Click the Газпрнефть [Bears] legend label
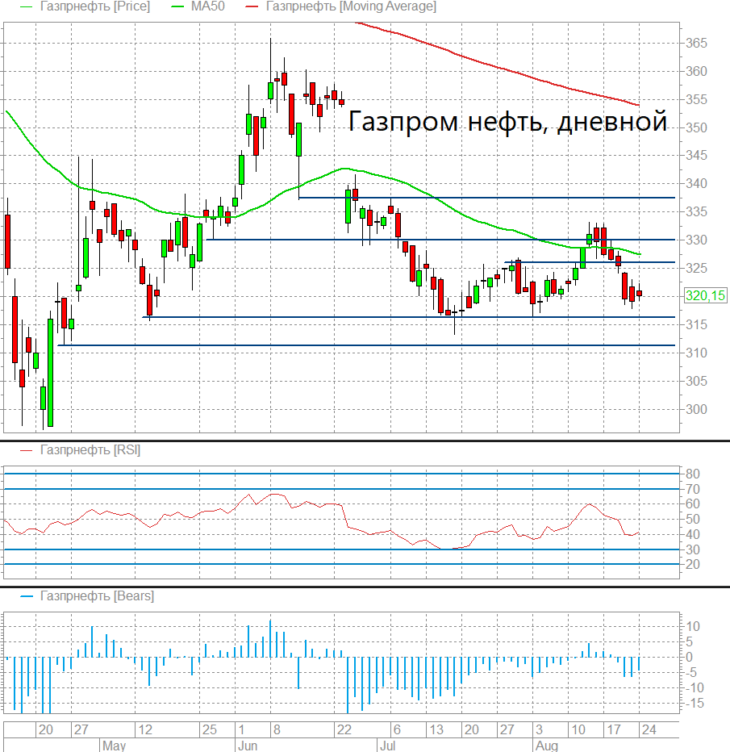 click(96, 596)
